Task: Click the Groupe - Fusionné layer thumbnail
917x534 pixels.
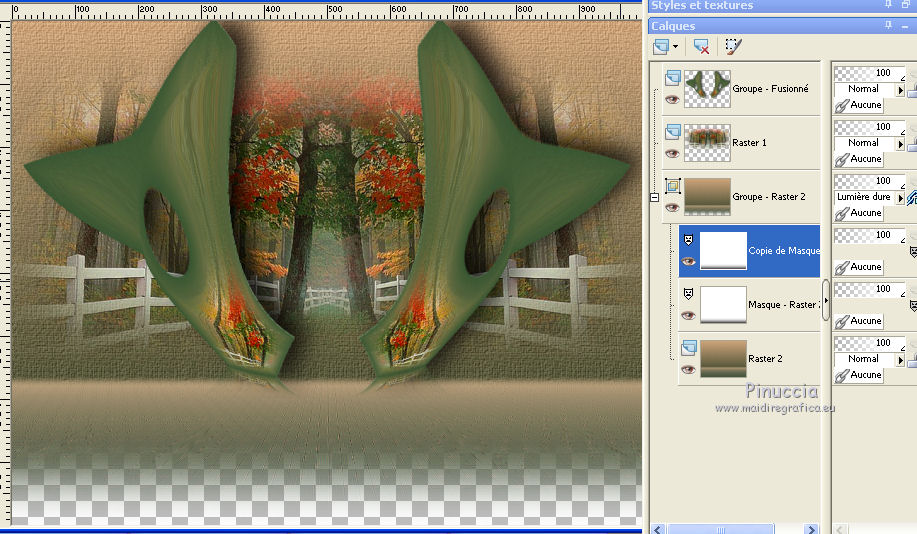Action: pyautogui.click(x=707, y=89)
